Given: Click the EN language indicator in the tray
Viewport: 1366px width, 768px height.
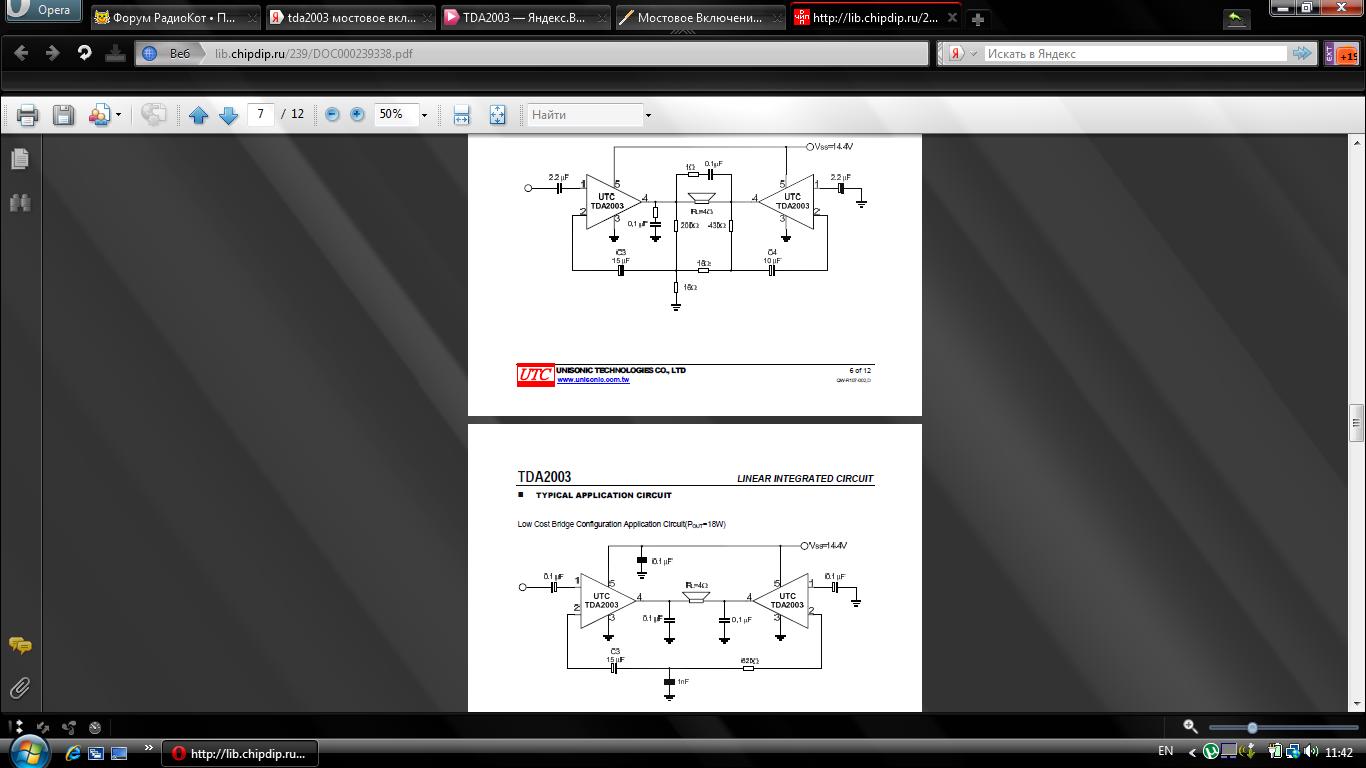Looking at the screenshot, I should (x=1165, y=752).
